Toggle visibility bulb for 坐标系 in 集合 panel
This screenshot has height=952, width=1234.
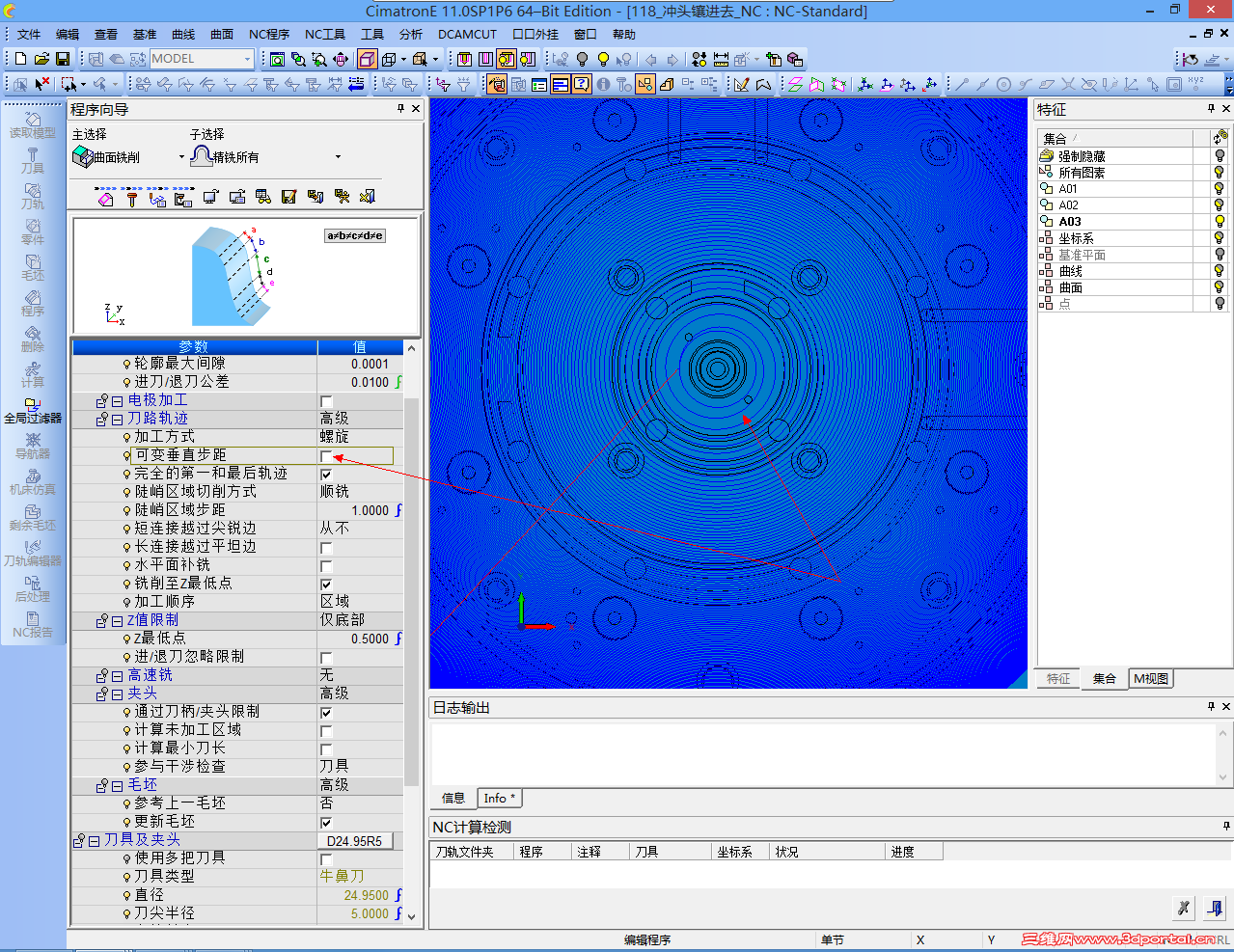tap(1219, 237)
